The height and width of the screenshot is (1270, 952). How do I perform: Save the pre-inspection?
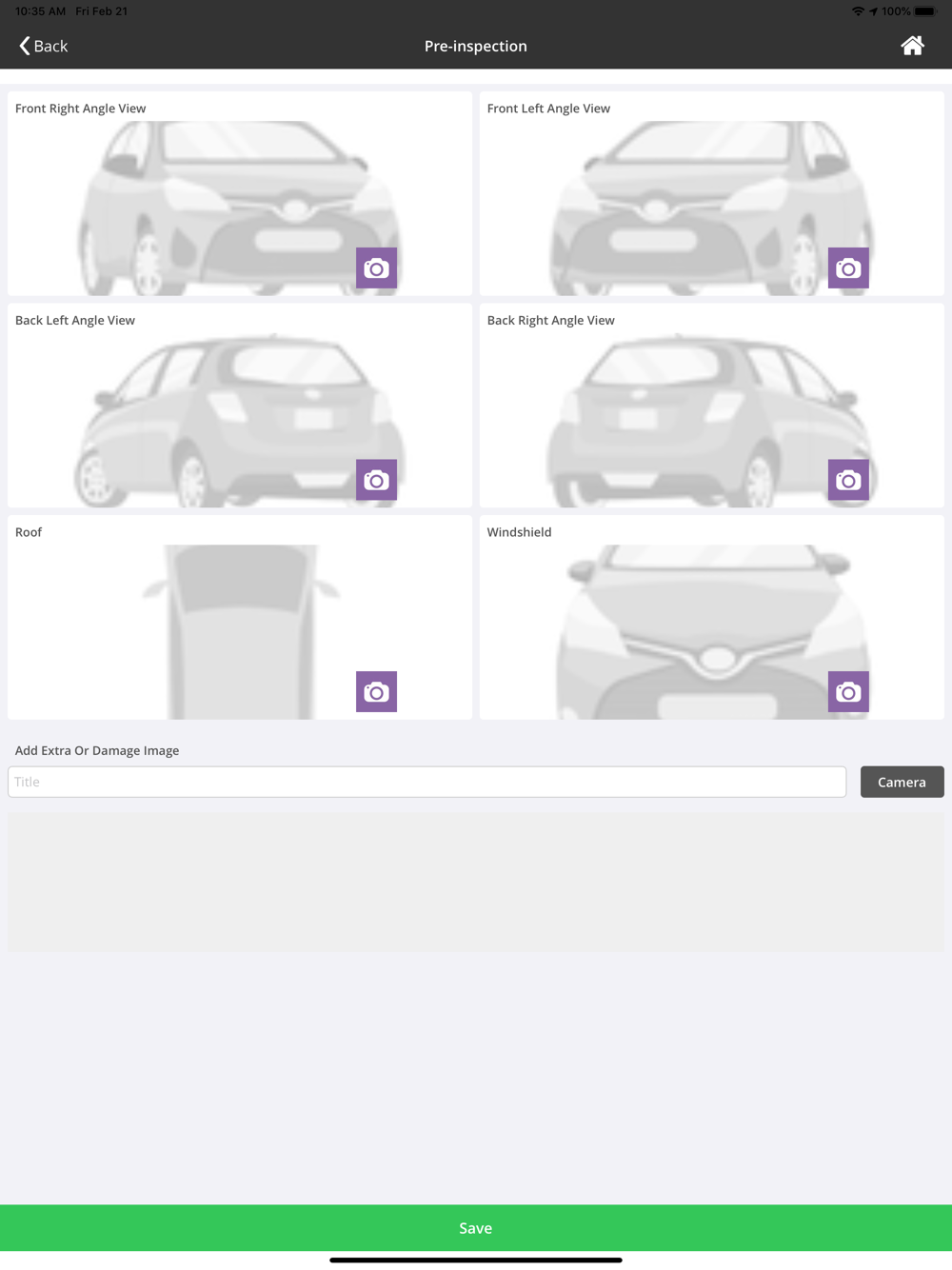476,1228
